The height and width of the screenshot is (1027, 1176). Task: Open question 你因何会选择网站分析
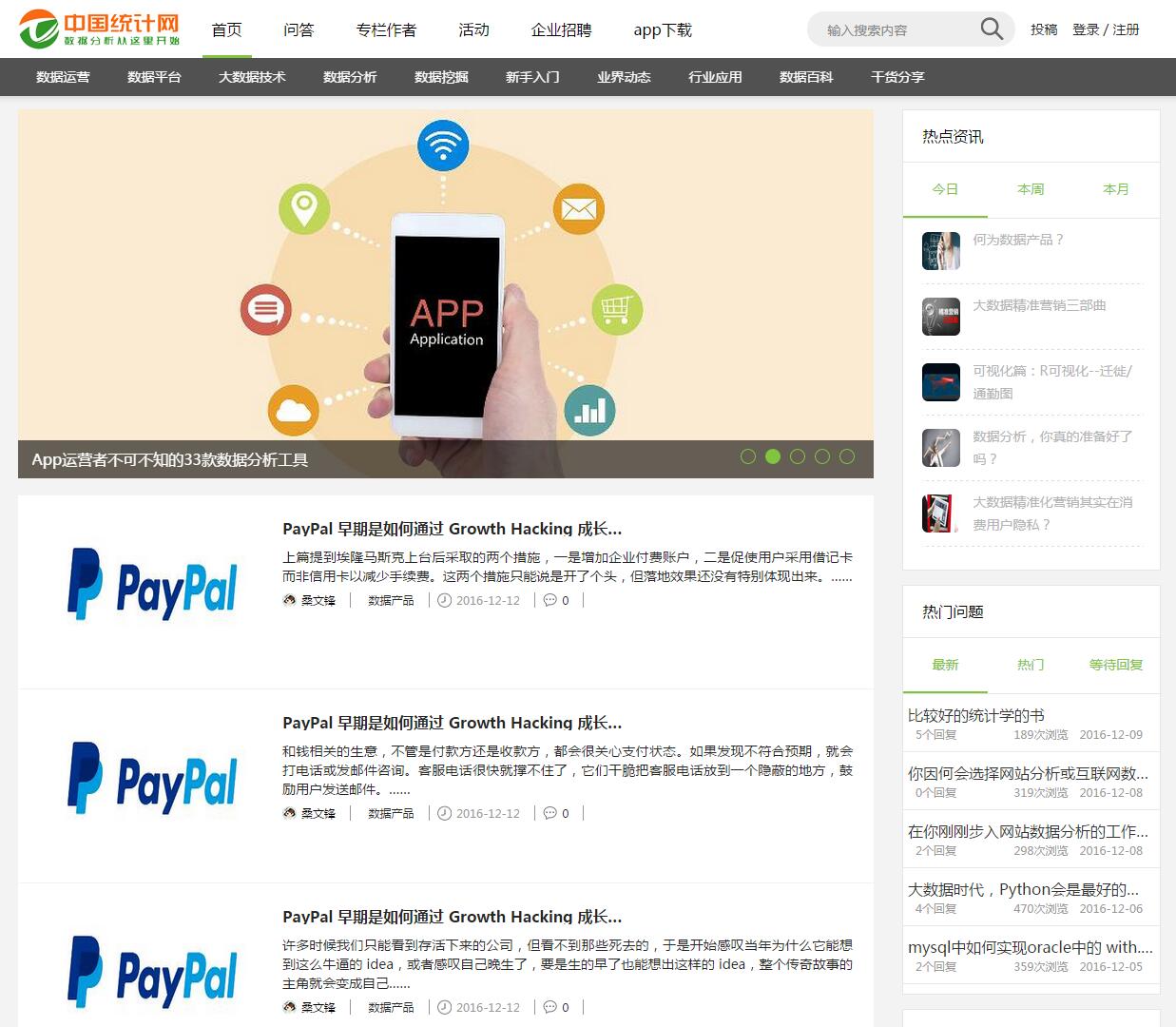(1028, 774)
